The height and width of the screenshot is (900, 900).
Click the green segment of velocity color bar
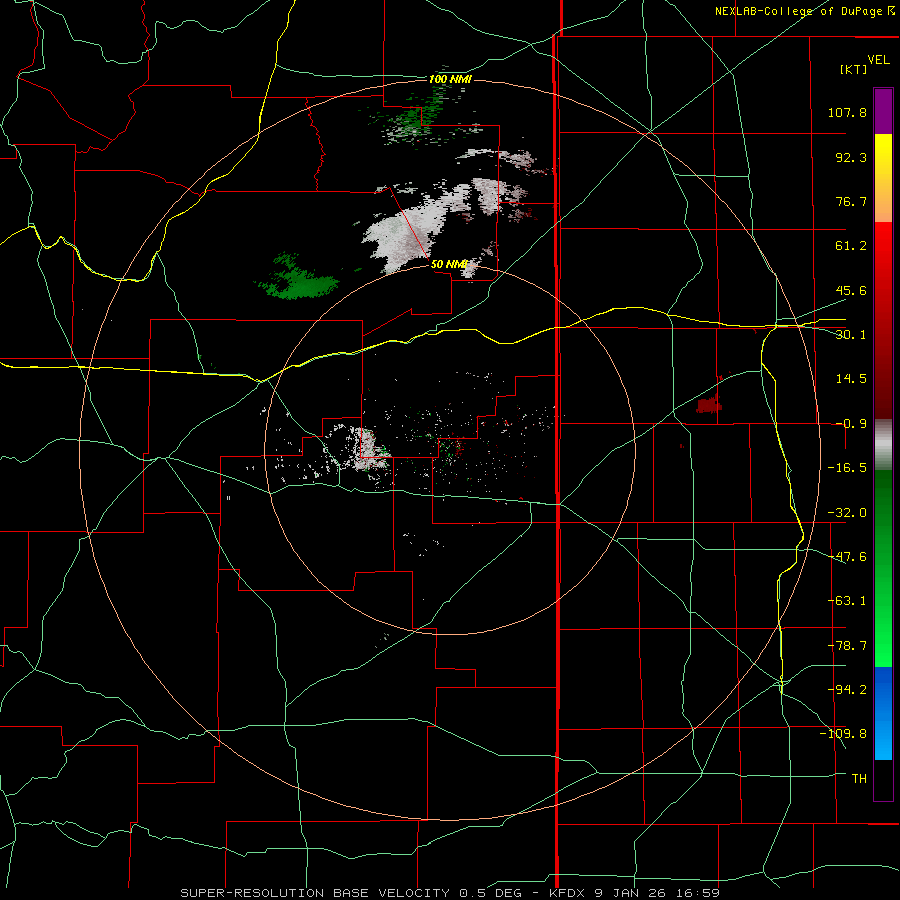click(883, 568)
